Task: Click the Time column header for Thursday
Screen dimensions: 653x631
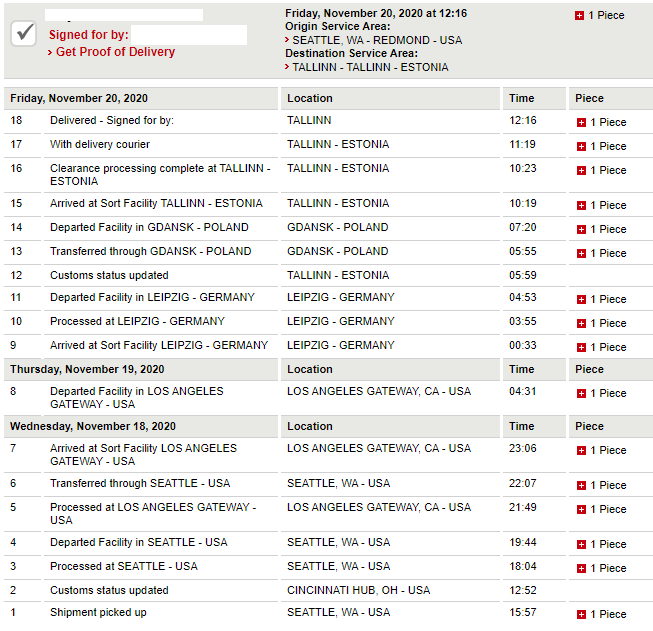Action: (521, 369)
